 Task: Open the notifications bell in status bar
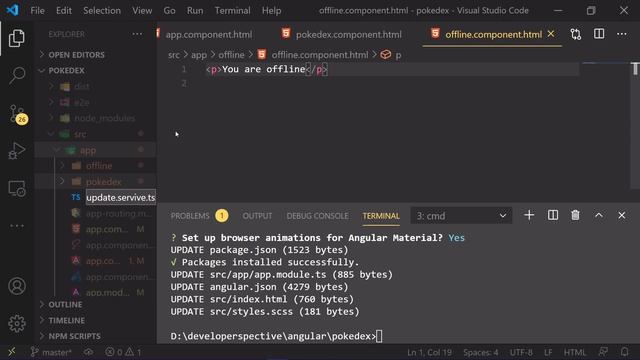624,352
